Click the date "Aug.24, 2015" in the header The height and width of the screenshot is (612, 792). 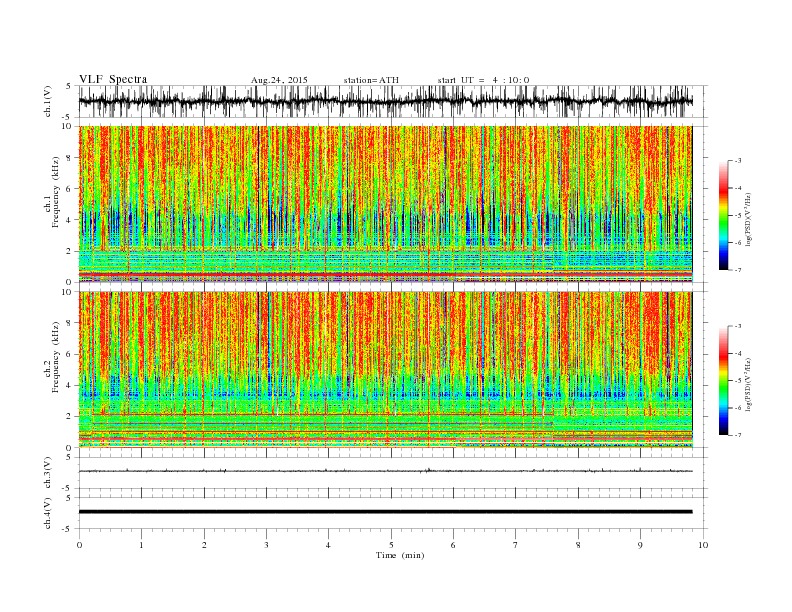[x=279, y=80]
